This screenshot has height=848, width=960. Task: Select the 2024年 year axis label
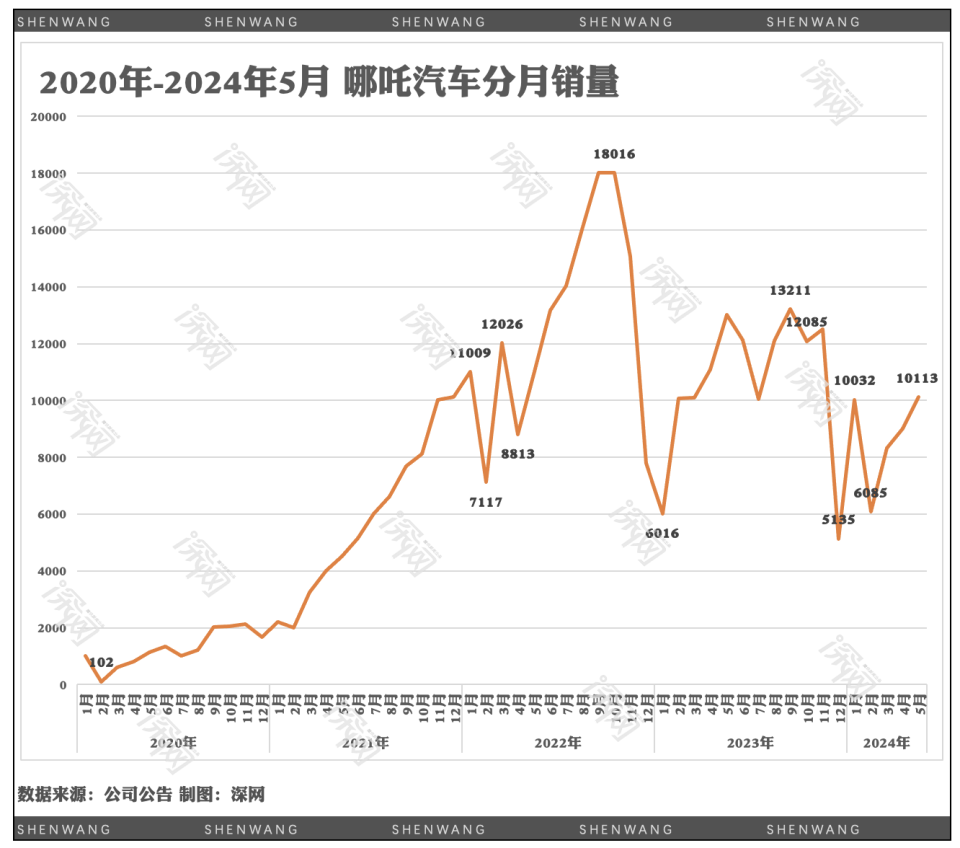pos(886,742)
